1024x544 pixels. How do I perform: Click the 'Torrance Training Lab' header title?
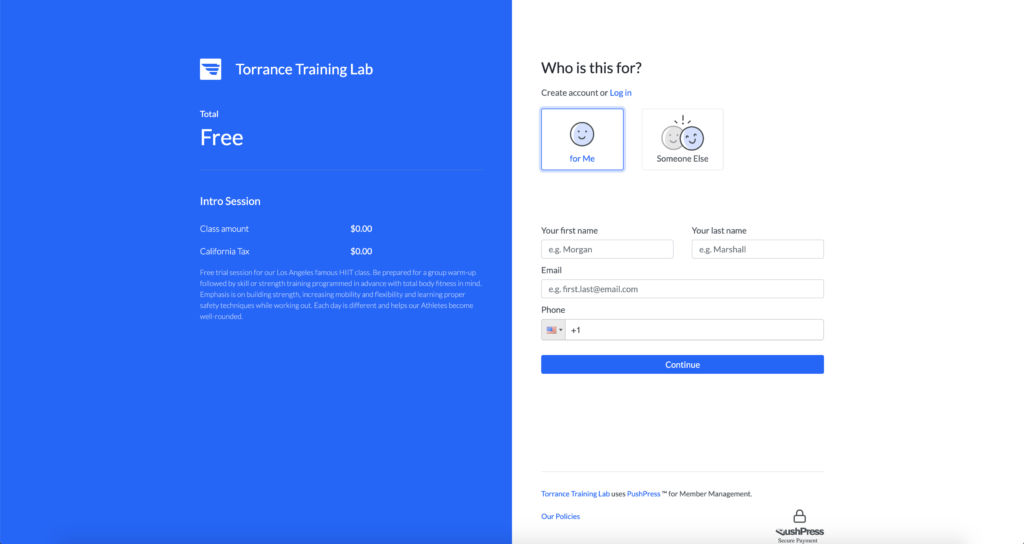coord(304,69)
